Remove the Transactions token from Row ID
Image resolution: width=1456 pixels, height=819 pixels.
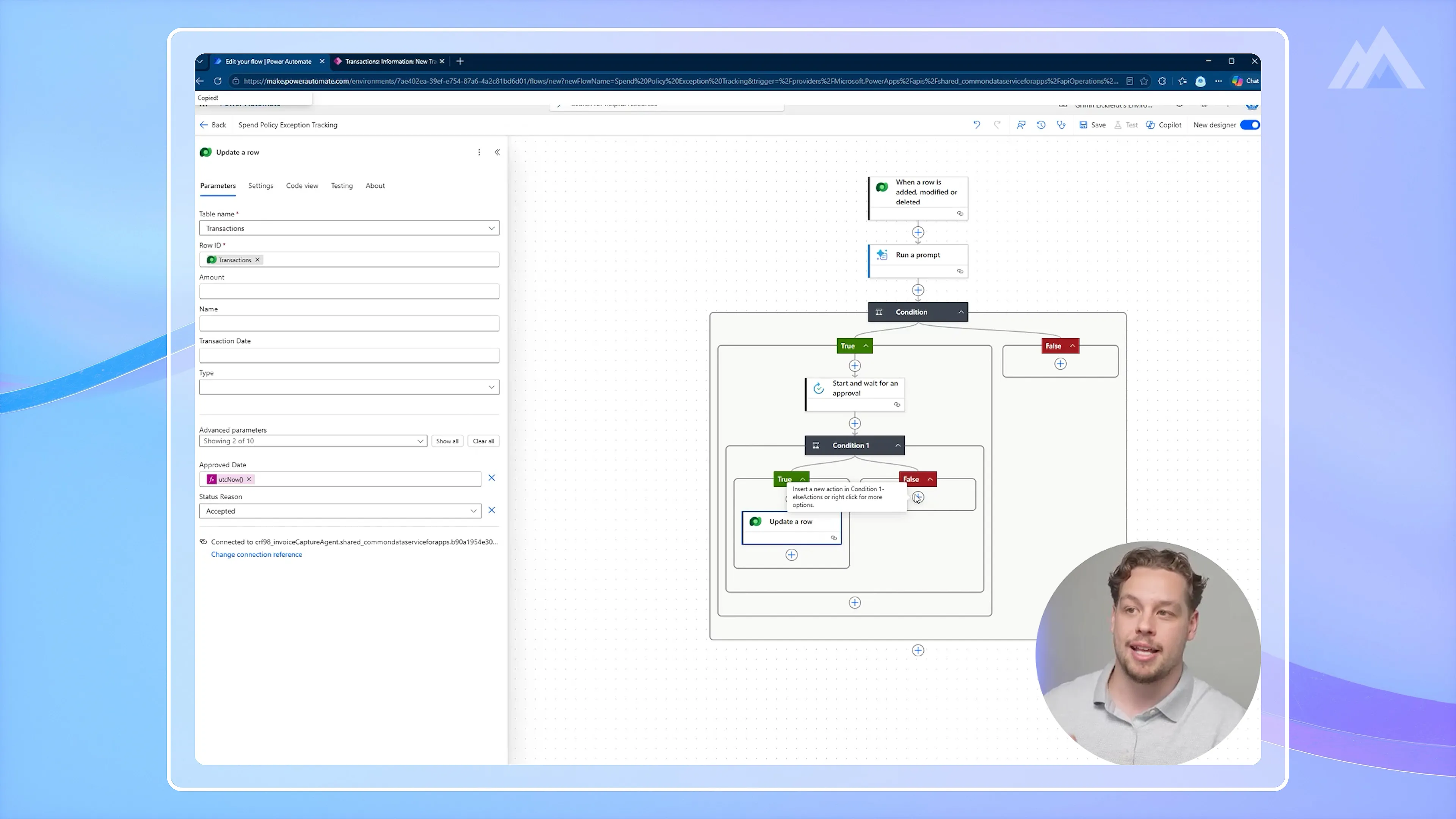(x=257, y=260)
